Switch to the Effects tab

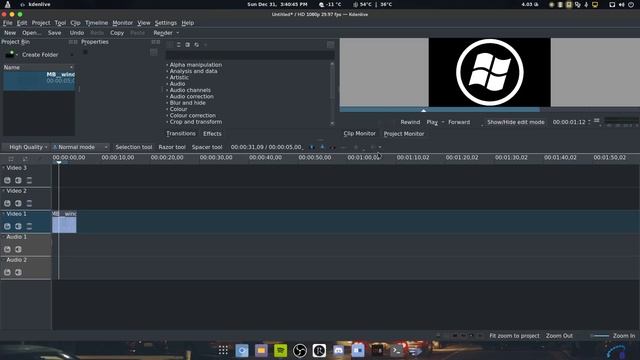tap(212, 133)
